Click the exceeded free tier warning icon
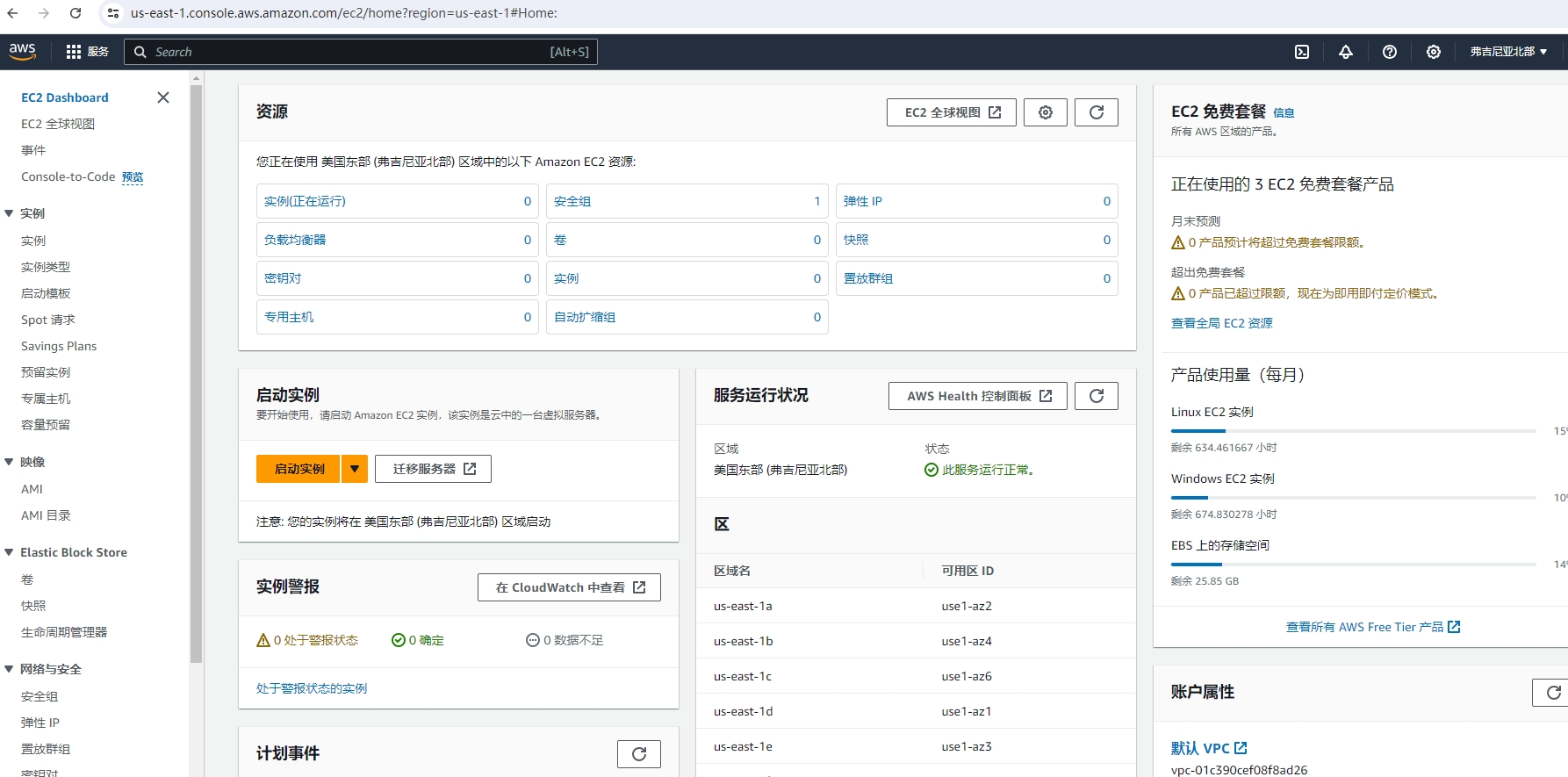Viewport: 1568px width, 777px height. [1178, 293]
